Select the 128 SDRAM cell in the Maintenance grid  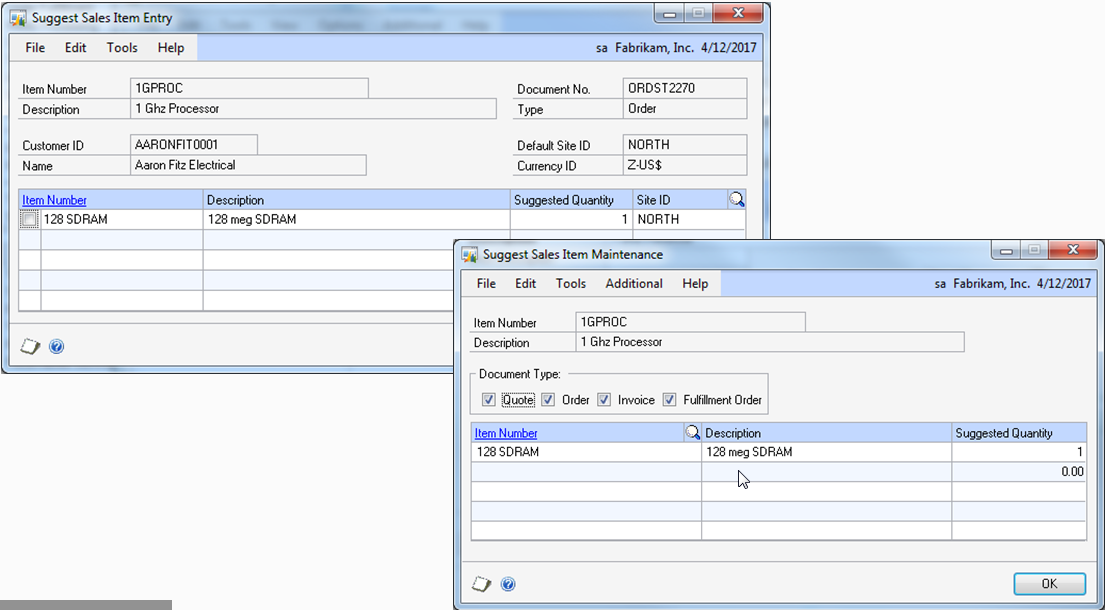tap(586, 452)
